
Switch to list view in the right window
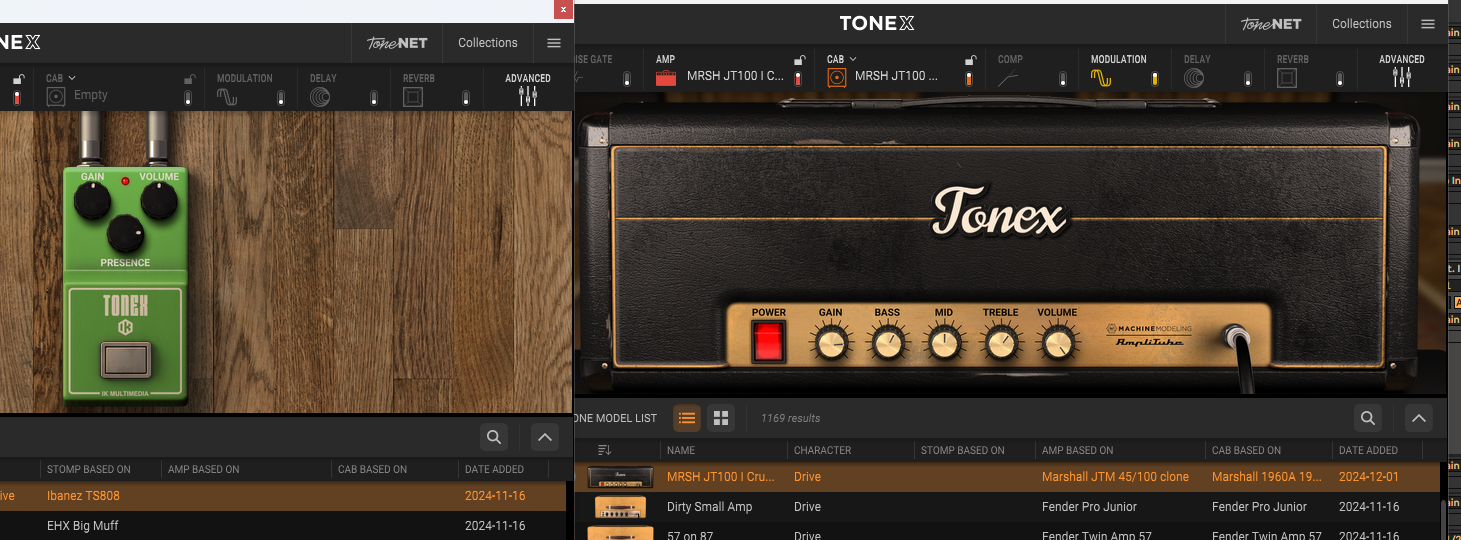tap(687, 418)
